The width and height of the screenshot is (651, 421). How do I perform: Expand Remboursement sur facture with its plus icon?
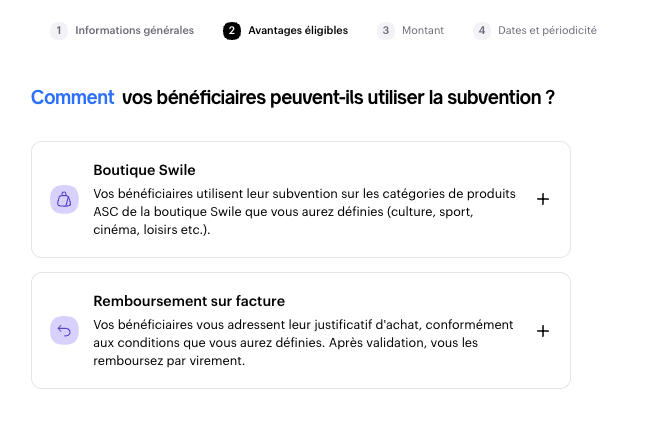point(543,331)
